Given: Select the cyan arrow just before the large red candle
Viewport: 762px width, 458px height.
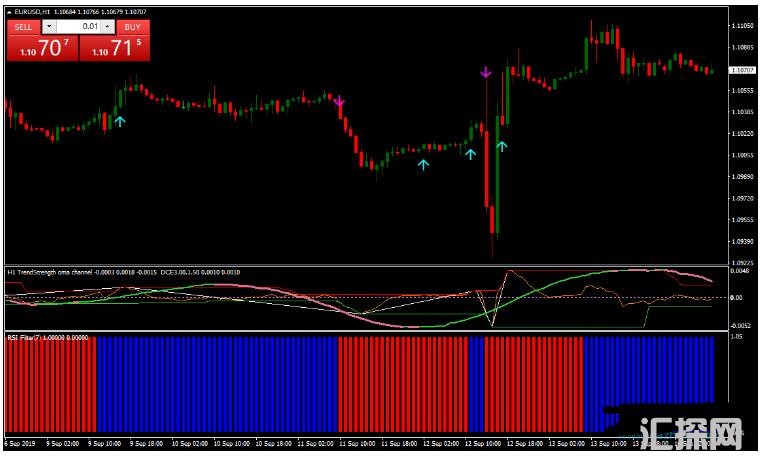Looking at the screenshot, I should click(x=470, y=154).
